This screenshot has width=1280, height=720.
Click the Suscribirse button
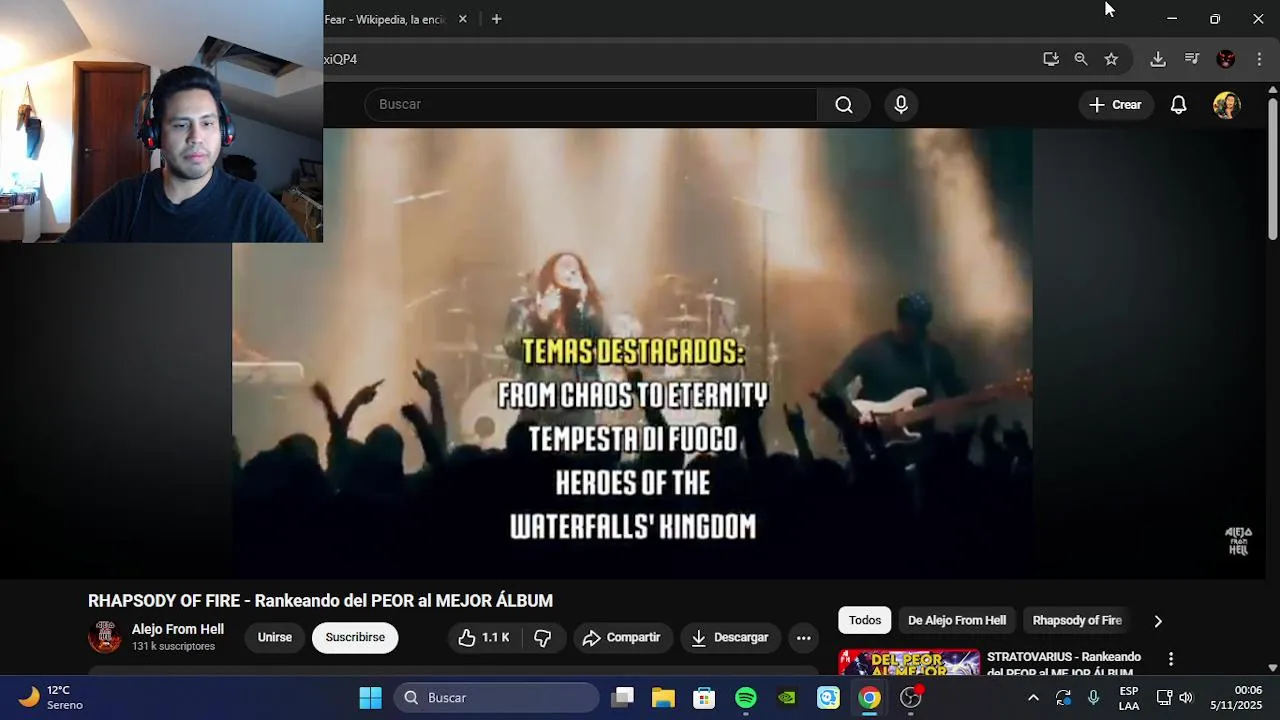(355, 637)
